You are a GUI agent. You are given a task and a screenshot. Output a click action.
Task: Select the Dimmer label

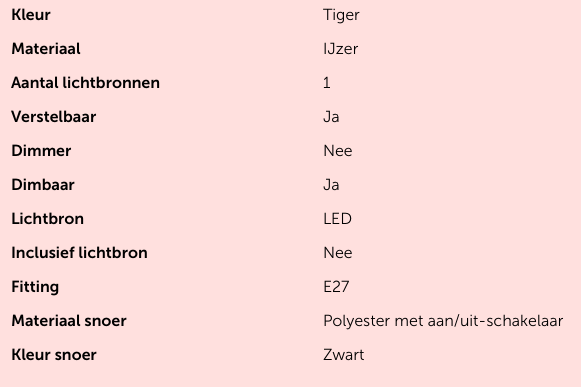point(41,151)
